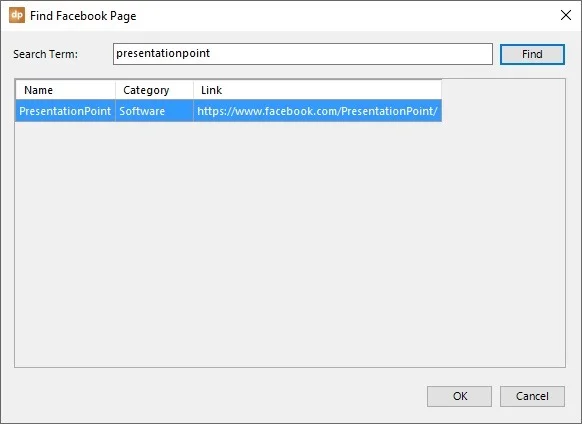Dismiss dialog with the Cancel button

[x=532, y=396]
